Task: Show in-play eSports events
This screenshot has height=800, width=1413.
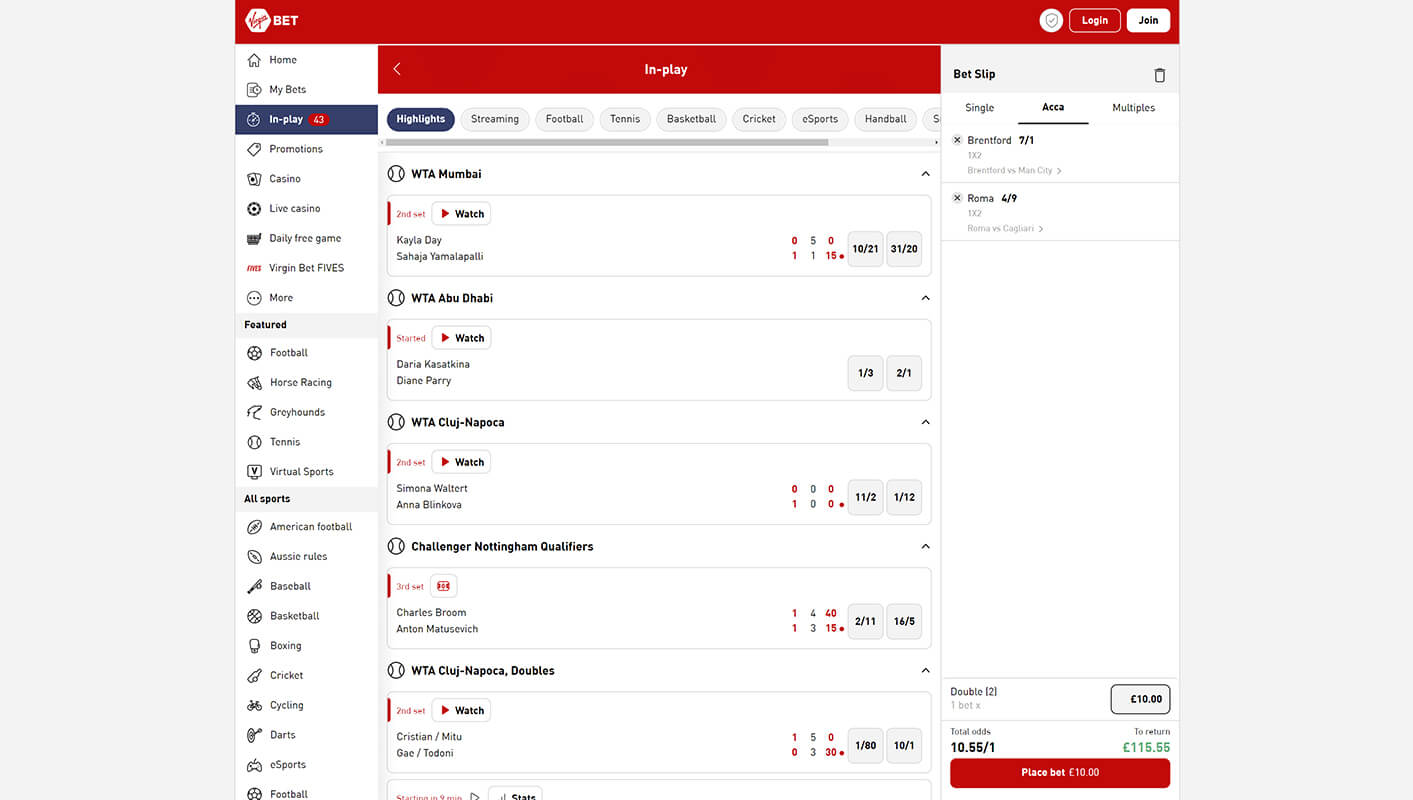Action: [x=820, y=120]
